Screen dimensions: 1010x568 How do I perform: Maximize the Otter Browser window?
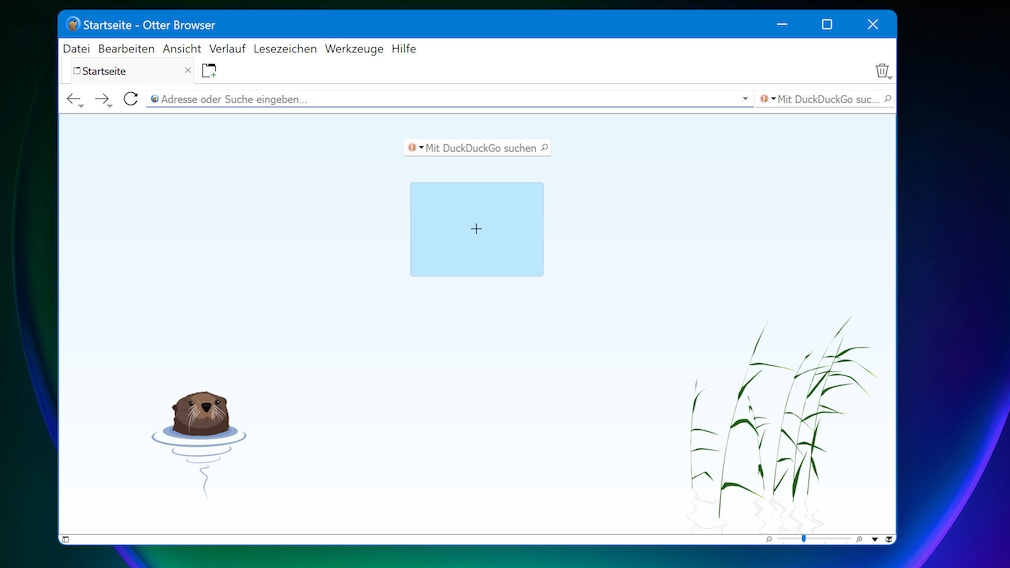tap(827, 24)
